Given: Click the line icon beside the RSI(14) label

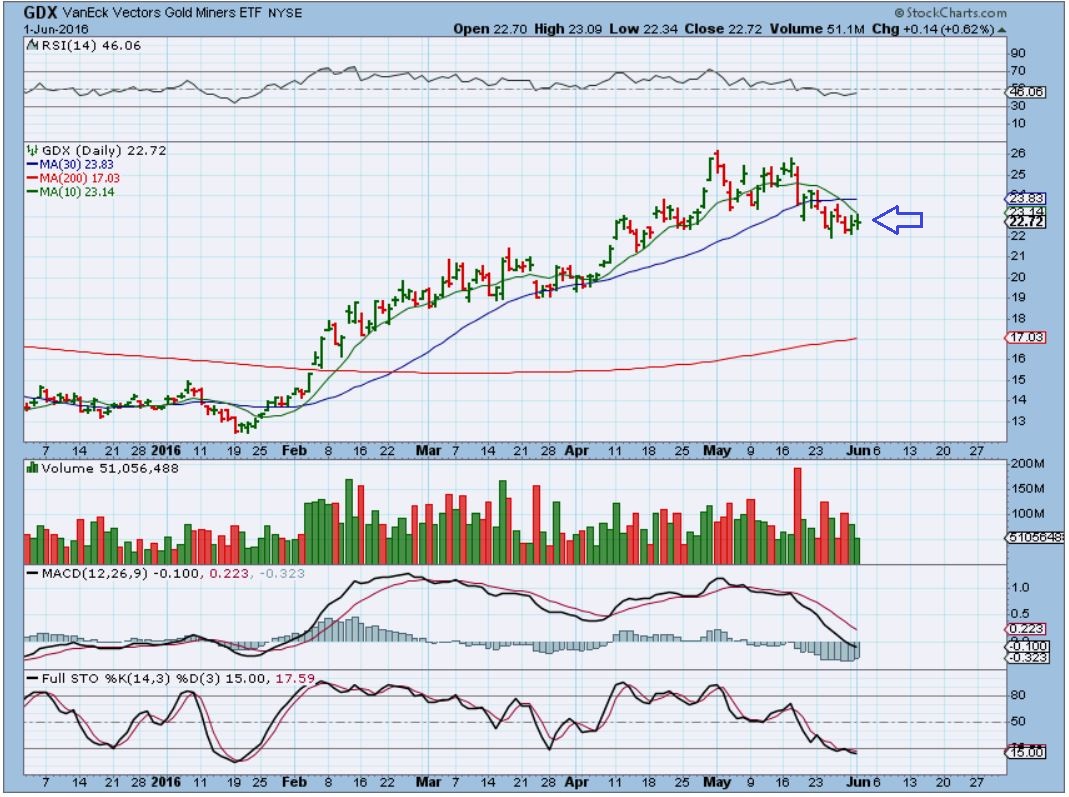Looking at the screenshot, I should (32, 46).
